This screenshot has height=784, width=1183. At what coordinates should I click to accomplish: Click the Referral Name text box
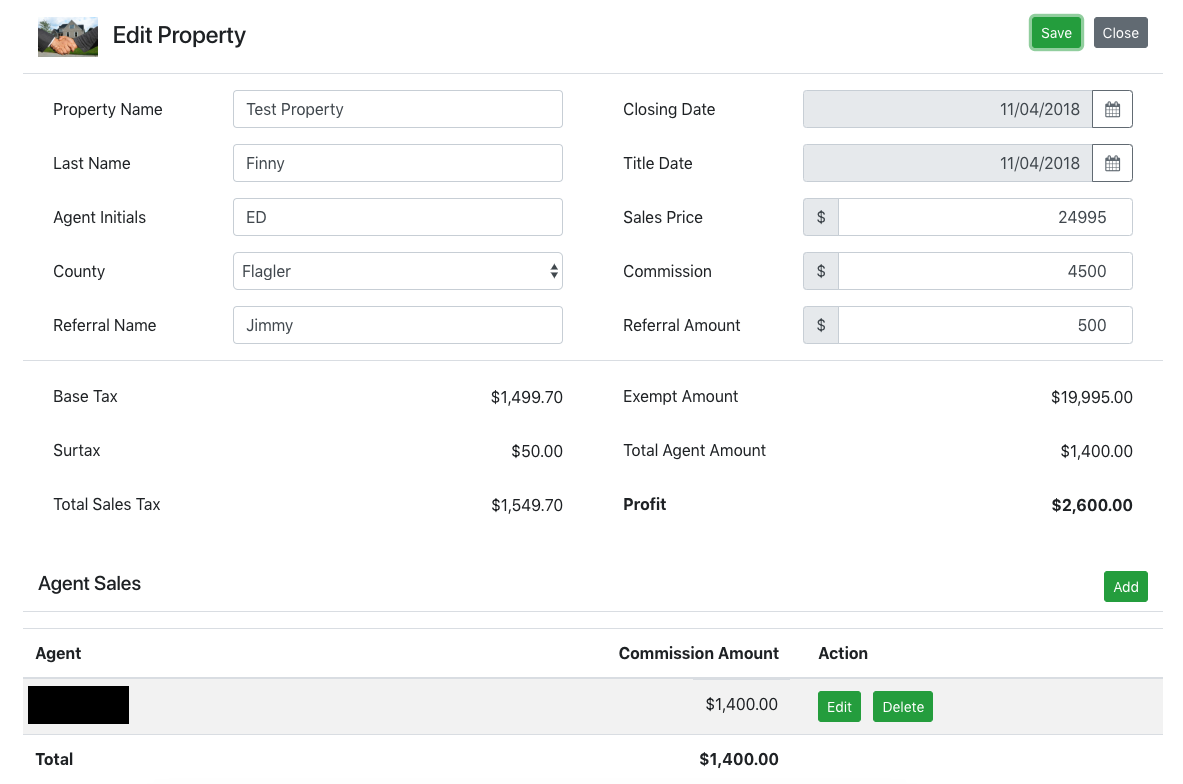point(397,326)
